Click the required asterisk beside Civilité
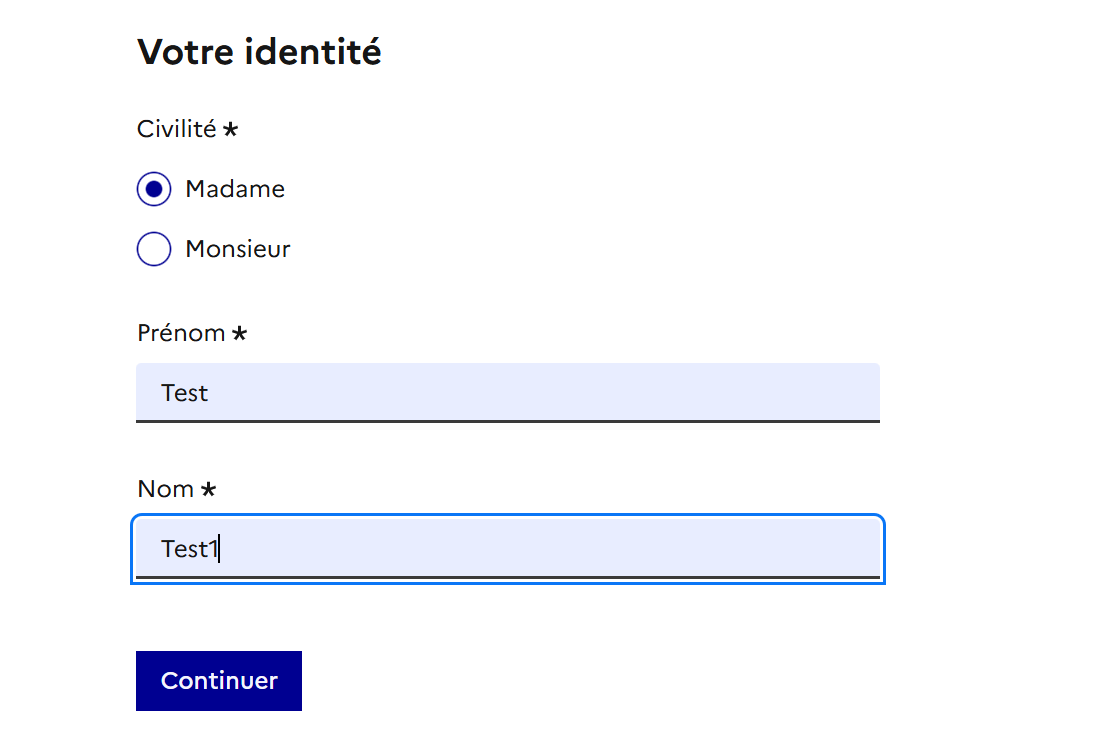The image size is (1110, 754). pyautogui.click(x=230, y=129)
